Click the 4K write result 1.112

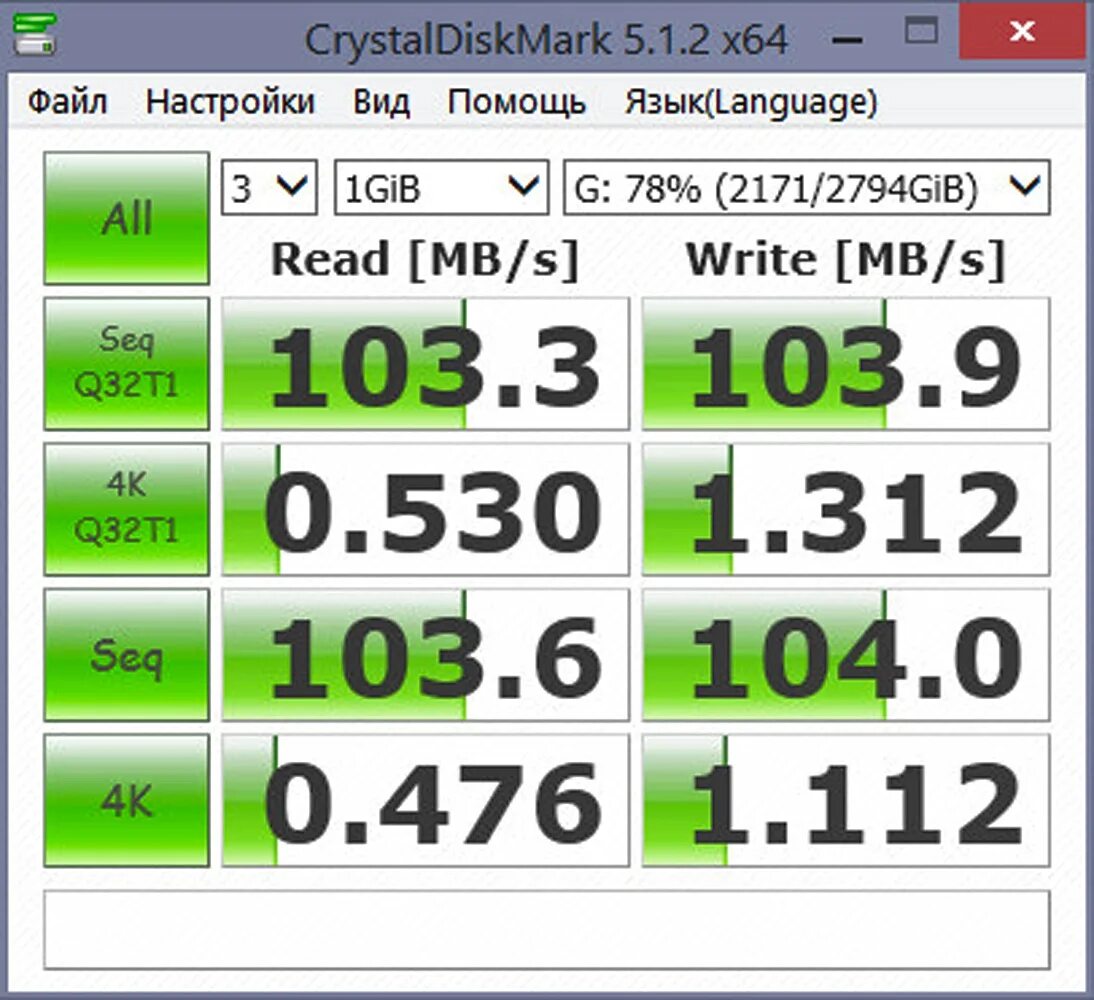(846, 800)
